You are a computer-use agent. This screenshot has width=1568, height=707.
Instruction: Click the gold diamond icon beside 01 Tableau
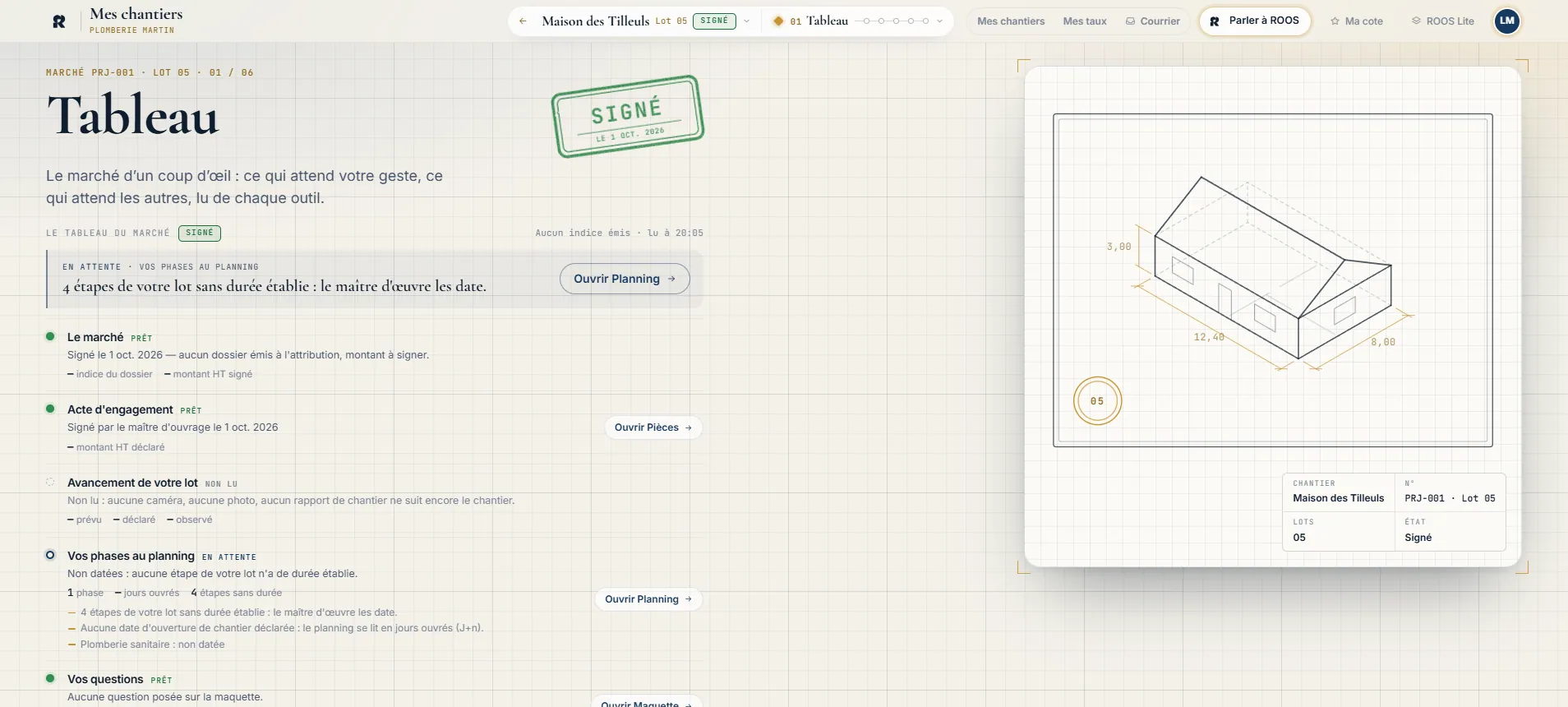tap(778, 21)
